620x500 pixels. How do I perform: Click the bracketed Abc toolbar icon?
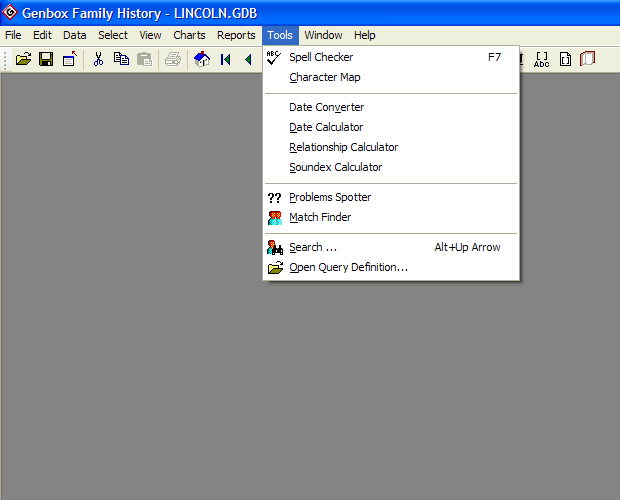click(x=542, y=59)
